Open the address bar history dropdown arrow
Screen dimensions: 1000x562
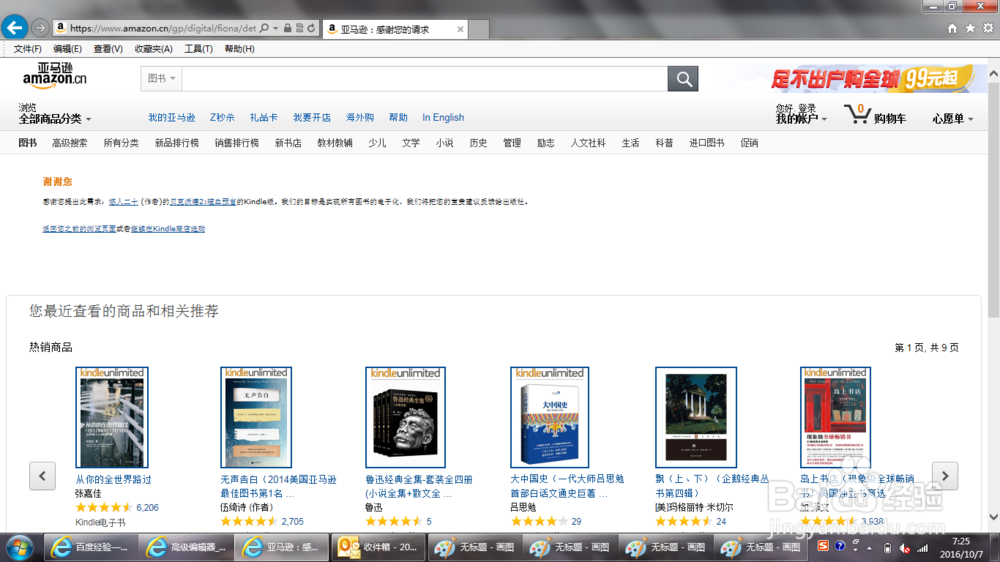[x=276, y=28]
